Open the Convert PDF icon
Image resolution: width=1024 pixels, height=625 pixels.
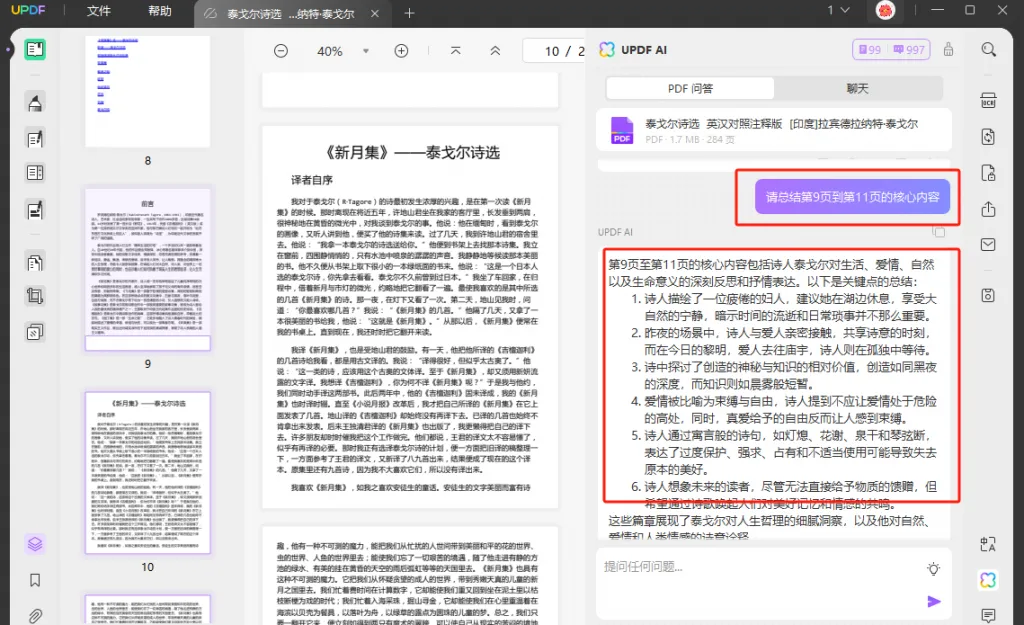click(x=988, y=136)
